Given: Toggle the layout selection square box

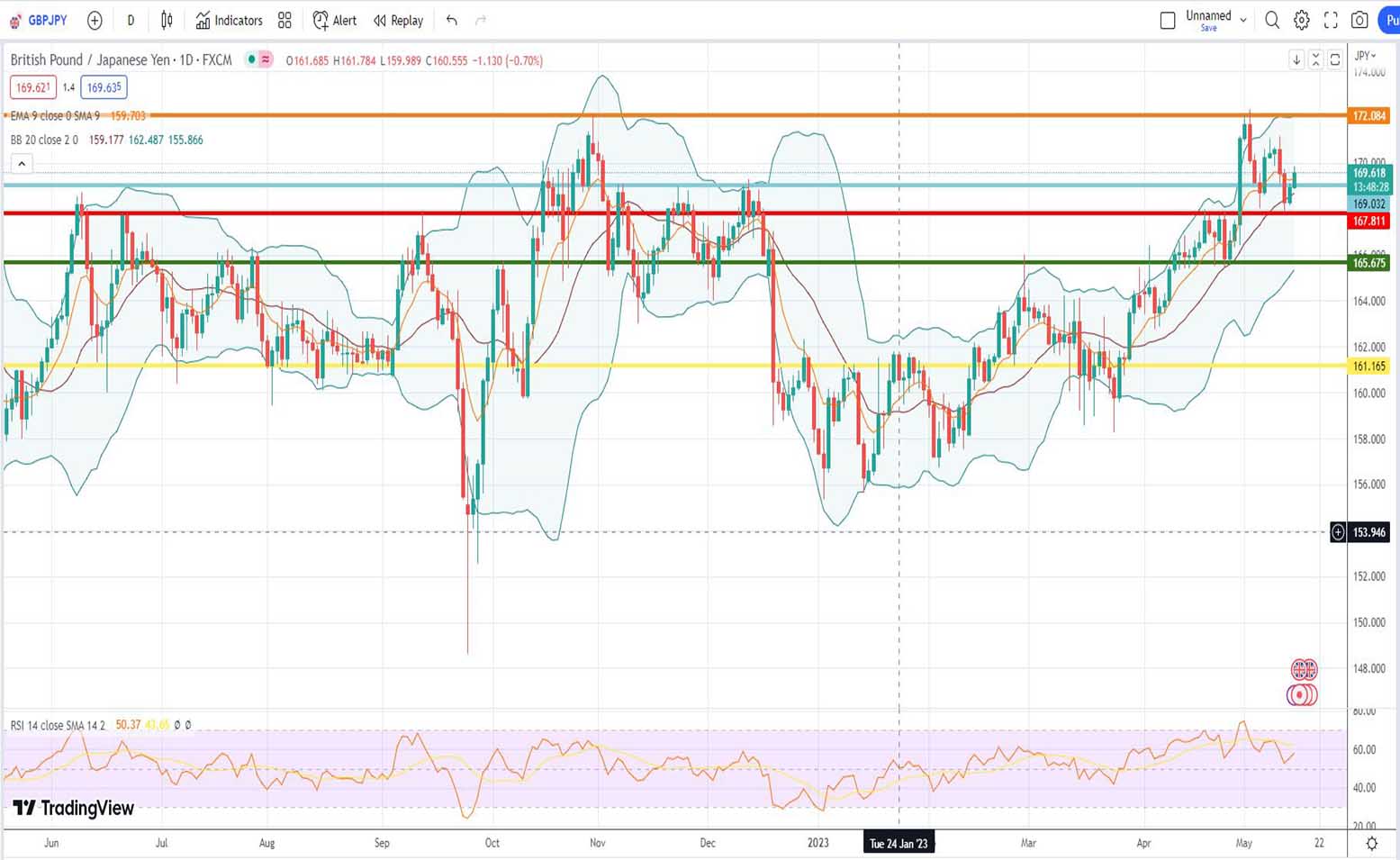Looking at the screenshot, I should click(x=1168, y=20).
